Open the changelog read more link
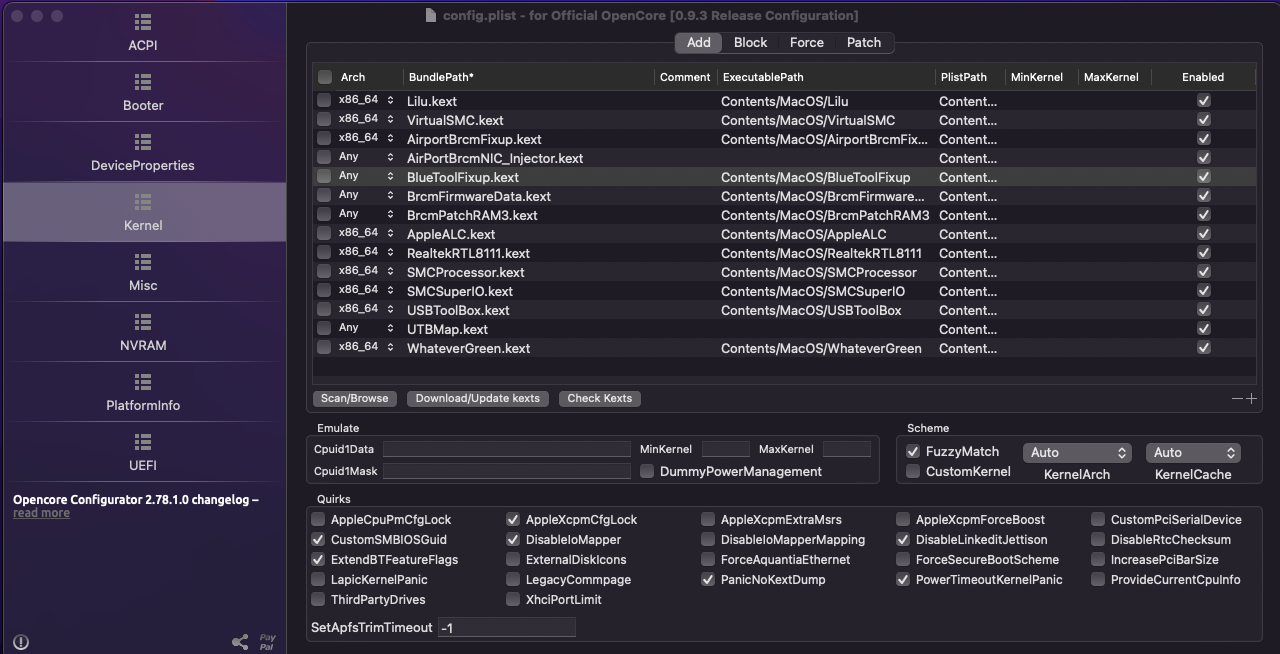 (x=41, y=513)
